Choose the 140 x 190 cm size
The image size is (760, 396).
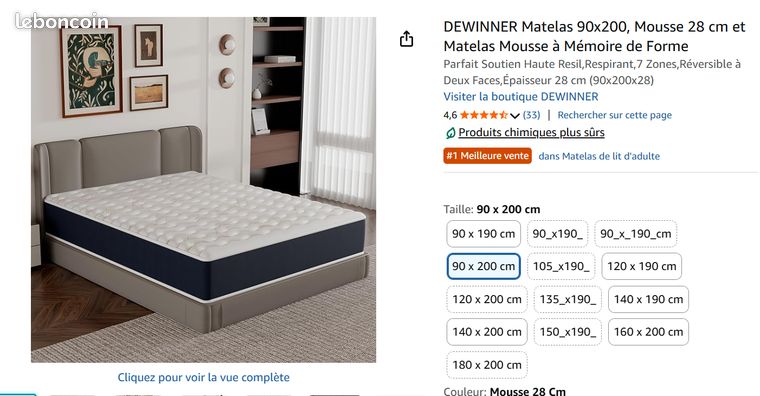(648, 299)
